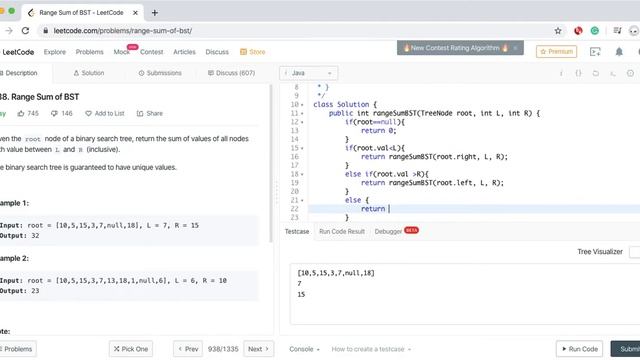
Task: Click the red browser extension icon
Action: [578, 31]
